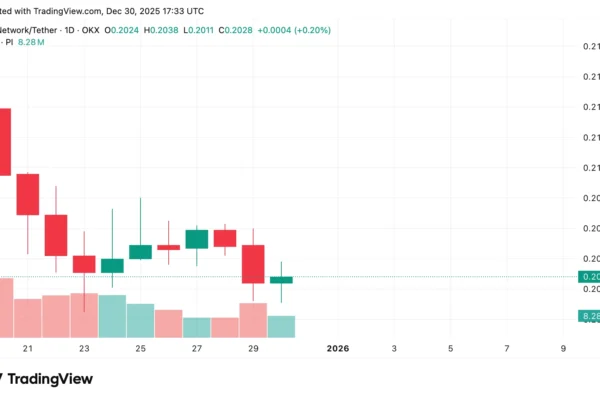Viewport: 600px width, 400px height.
Task: Click the 2026 label on the time axis
Action: [338, 349]
